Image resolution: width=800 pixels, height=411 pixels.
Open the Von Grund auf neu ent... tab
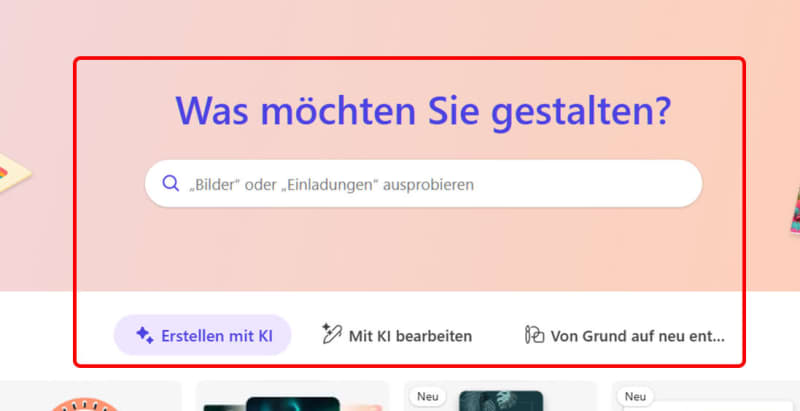pyautogui.click(x=625, y=335)
